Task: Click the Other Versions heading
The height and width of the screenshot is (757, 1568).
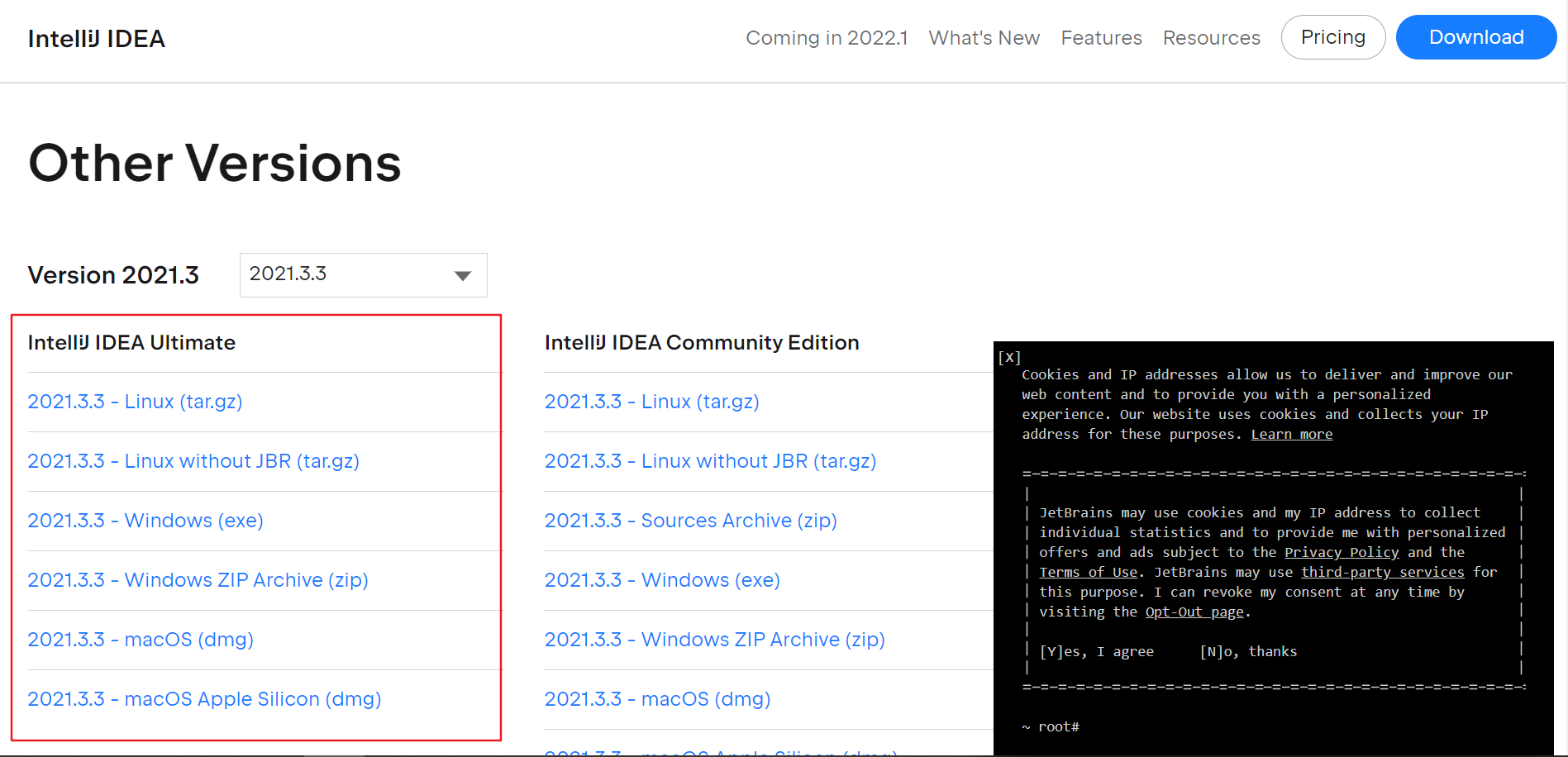Action: (x=215, y=163)
